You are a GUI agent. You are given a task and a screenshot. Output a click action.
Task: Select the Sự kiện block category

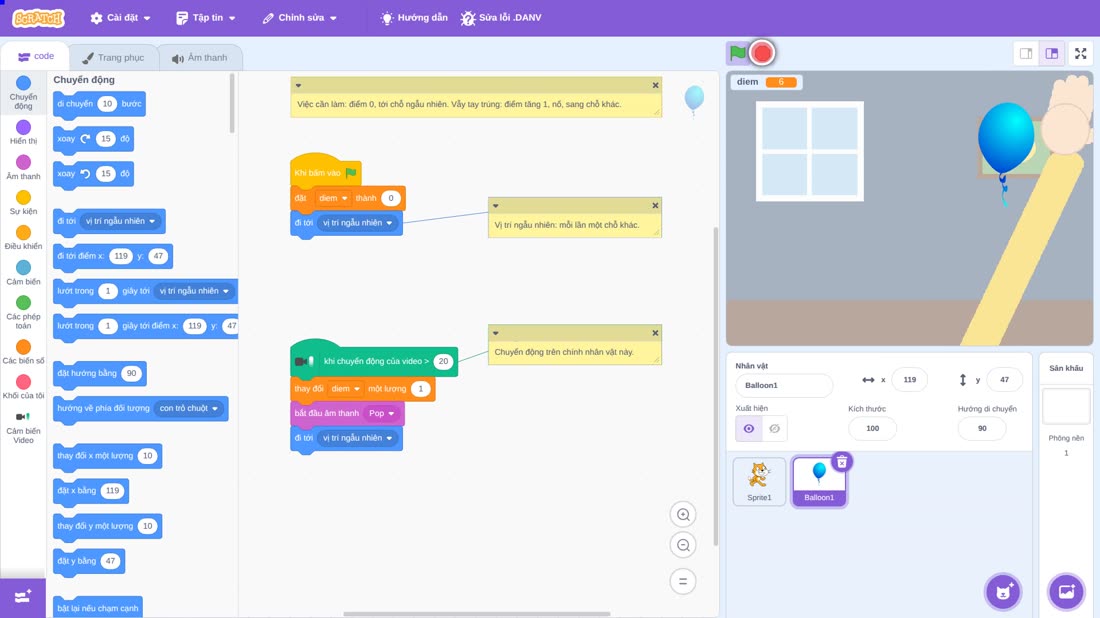coord(23,202)
